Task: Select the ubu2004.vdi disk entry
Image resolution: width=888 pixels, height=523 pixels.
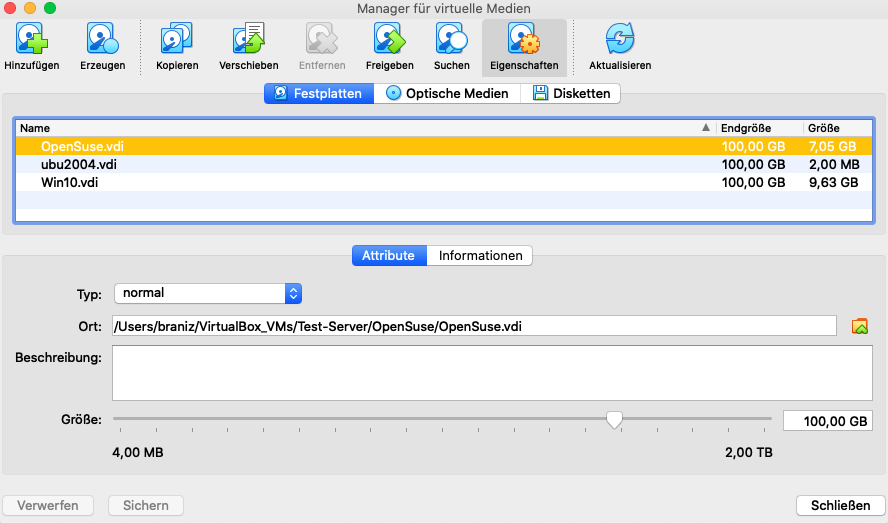Action: tap(79, 165)
